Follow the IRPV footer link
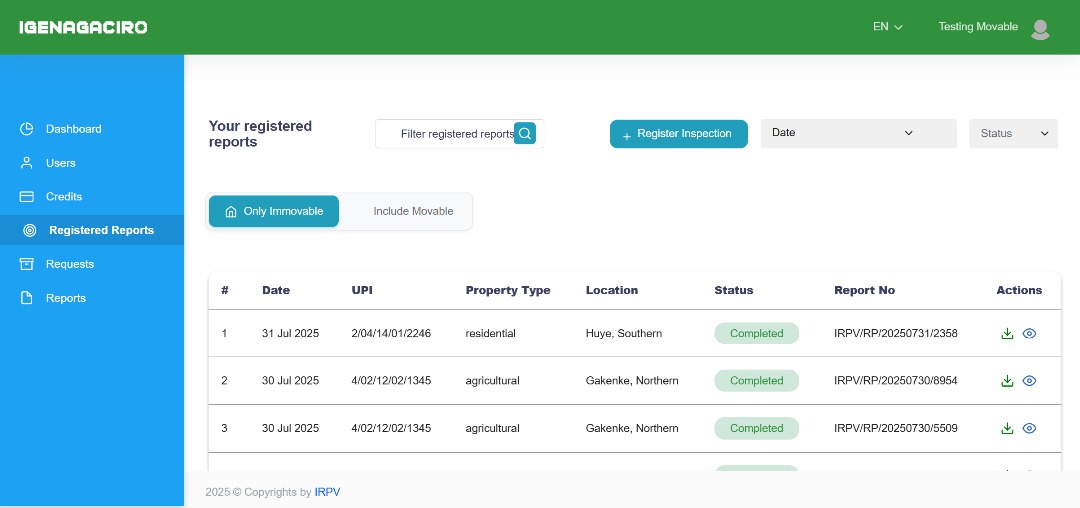Screen dimensions: 1080x508 coord(327,492)
